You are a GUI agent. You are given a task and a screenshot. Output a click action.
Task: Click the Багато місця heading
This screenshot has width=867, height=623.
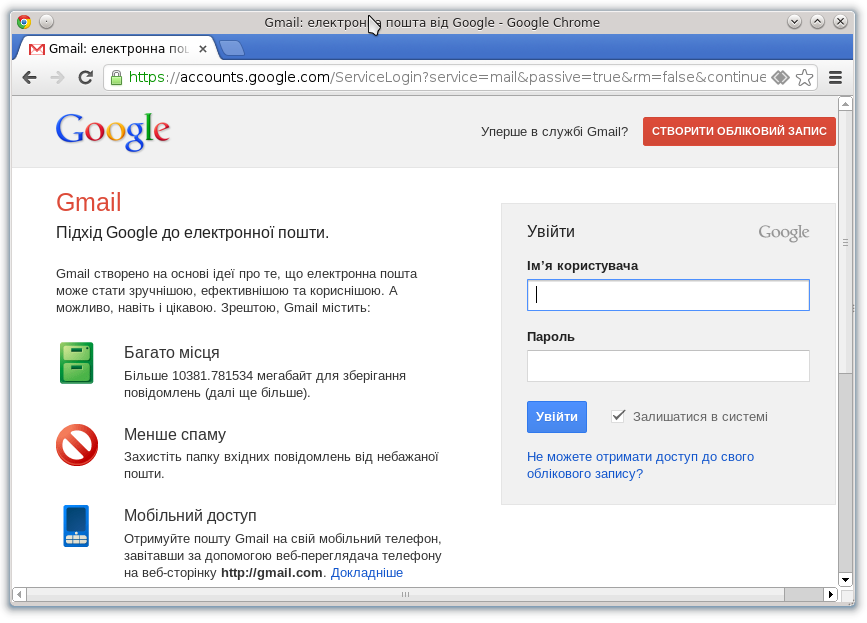tap(171, 353)
